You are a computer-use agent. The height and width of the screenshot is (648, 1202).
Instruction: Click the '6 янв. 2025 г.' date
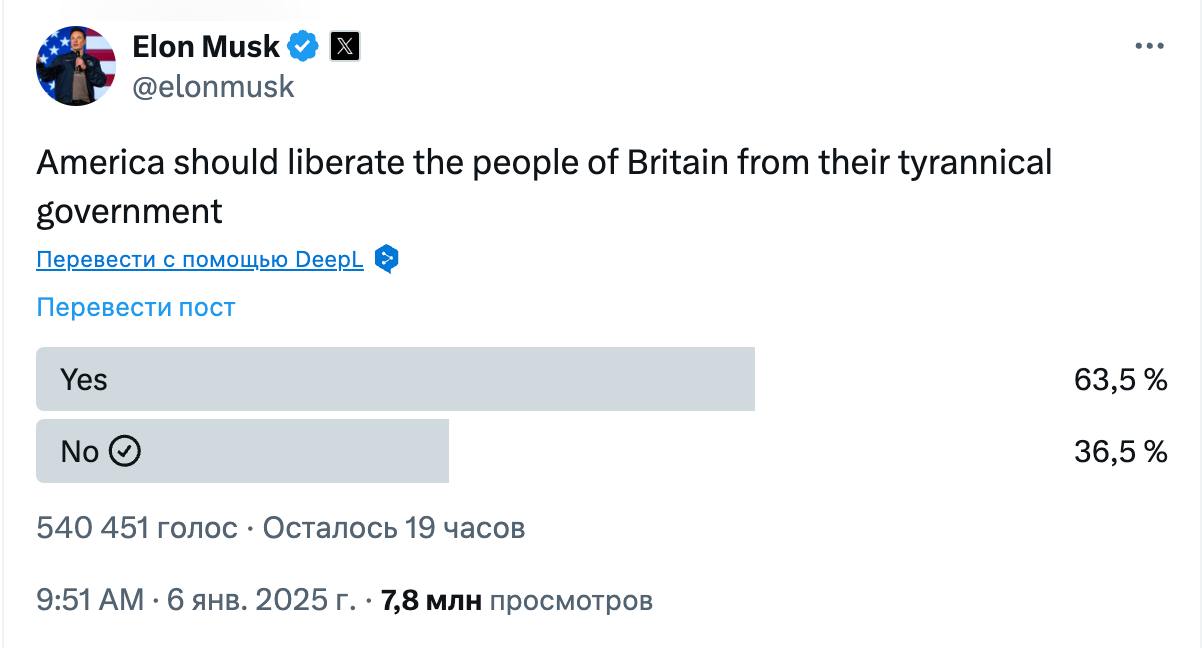click(262, 600)
